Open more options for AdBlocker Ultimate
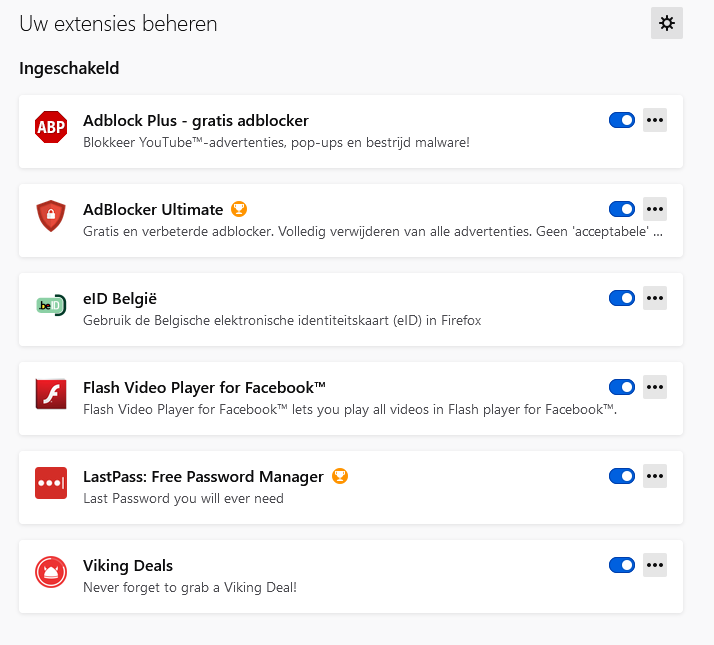 (x=655, y=209)
